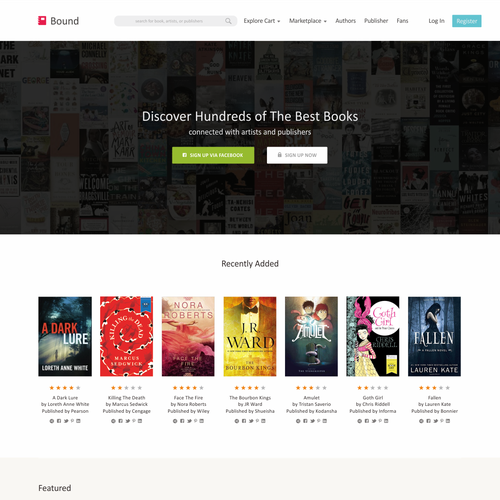This screenshot has height=500, width=500.
Task: Rate Killing The Death three stars
Action: 126,388
